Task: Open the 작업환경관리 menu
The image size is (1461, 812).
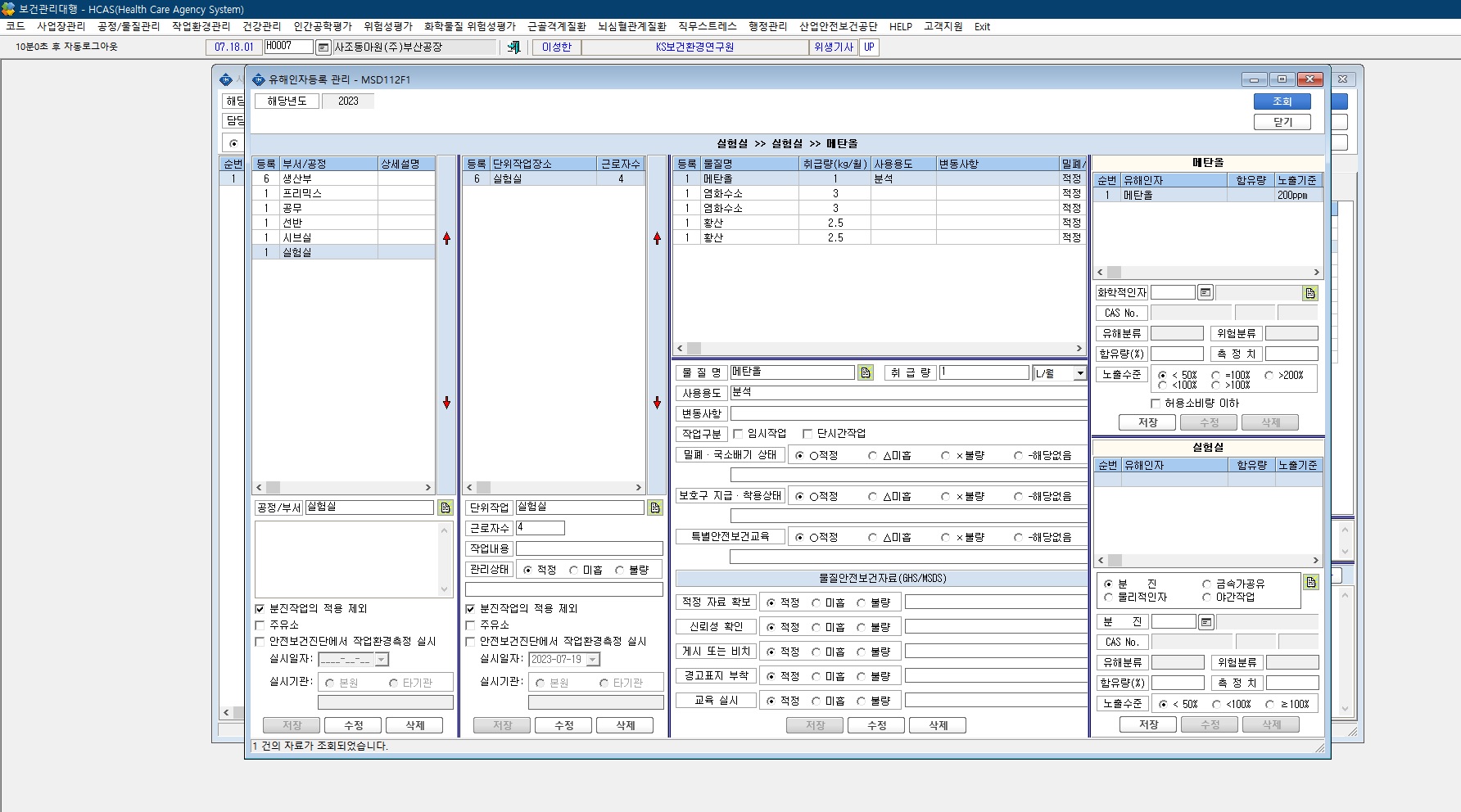Action: (x=201, y=26)
